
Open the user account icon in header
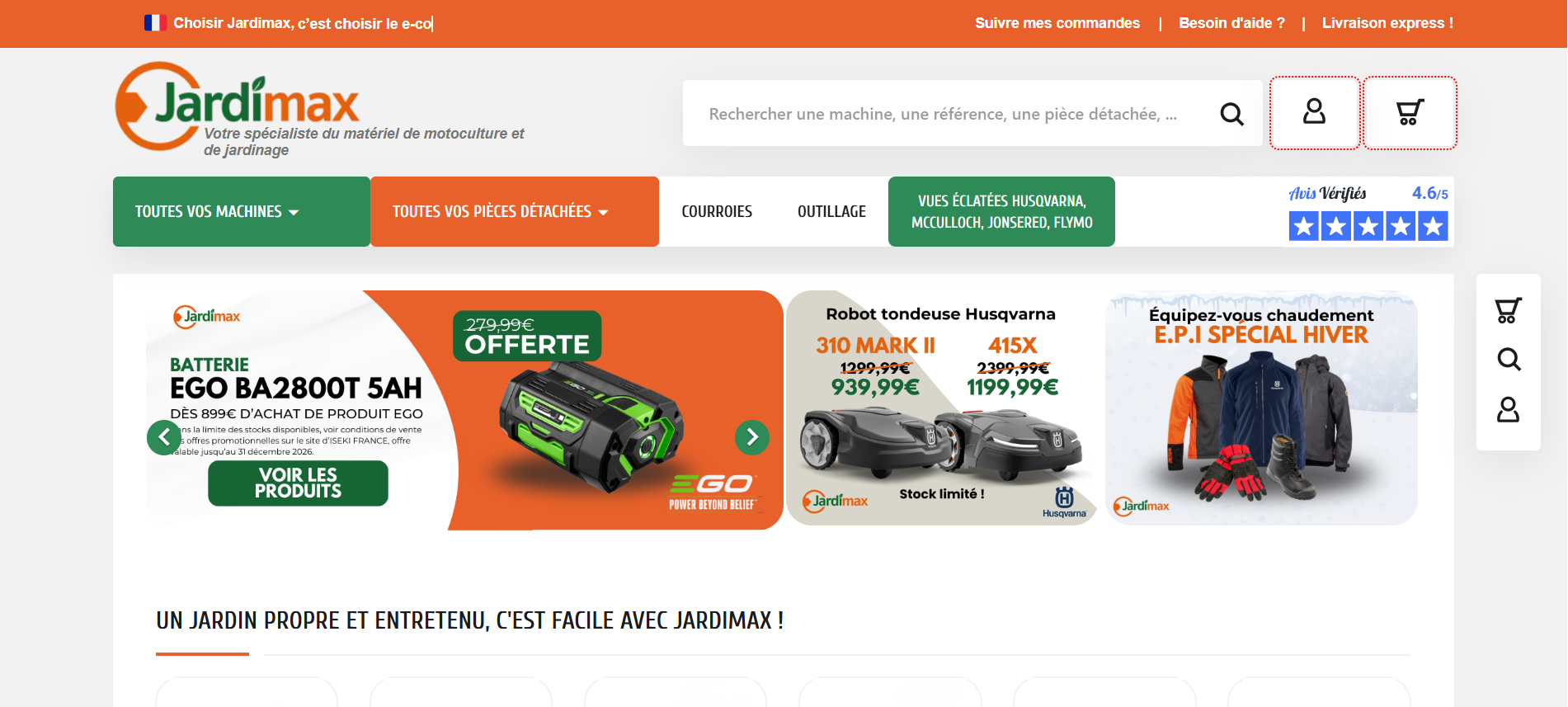1315,113
